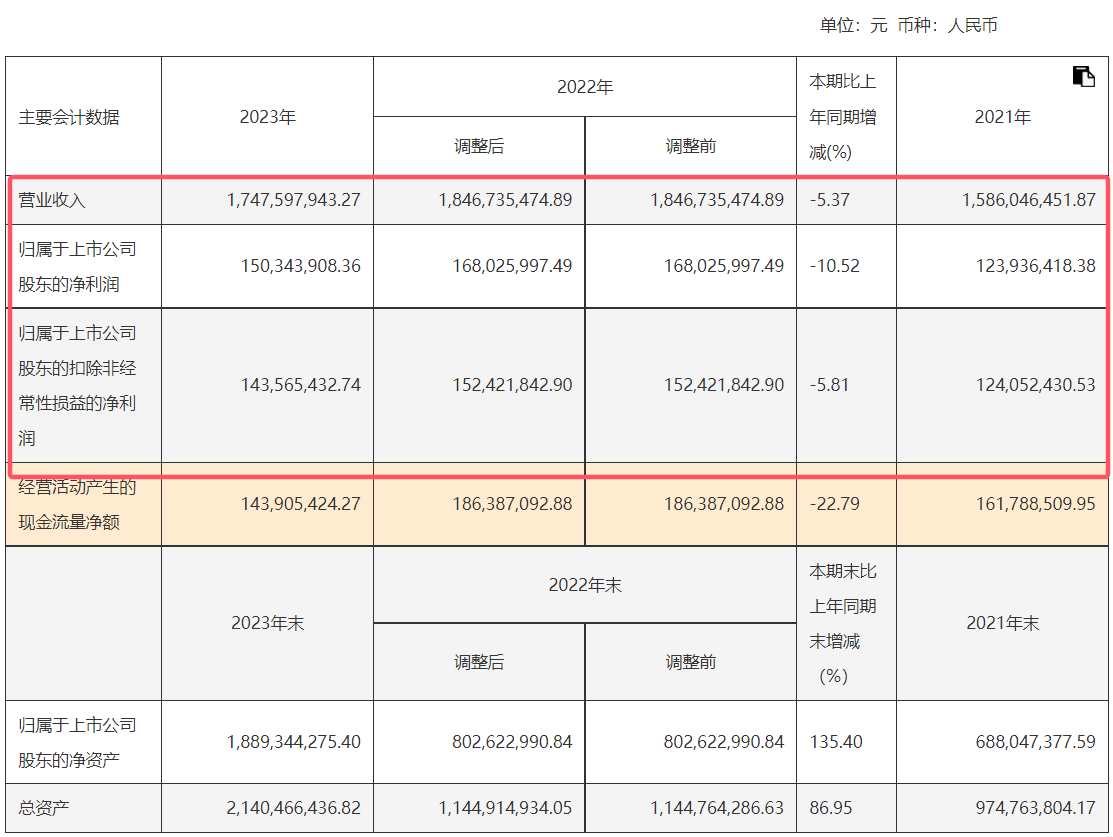The height and width of the screenshot is (837, 1113).
Task: Click net profit value 150,343,908.36
Action: coord(300,266)
